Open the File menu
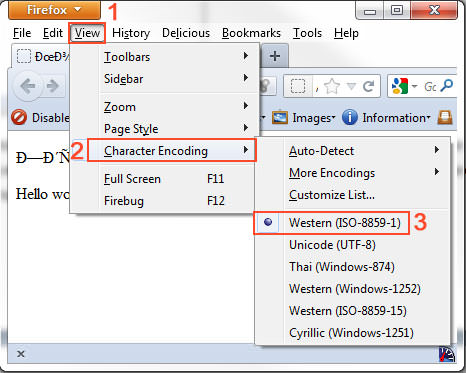This screenshot has width=466, height=373. (22, 33)
